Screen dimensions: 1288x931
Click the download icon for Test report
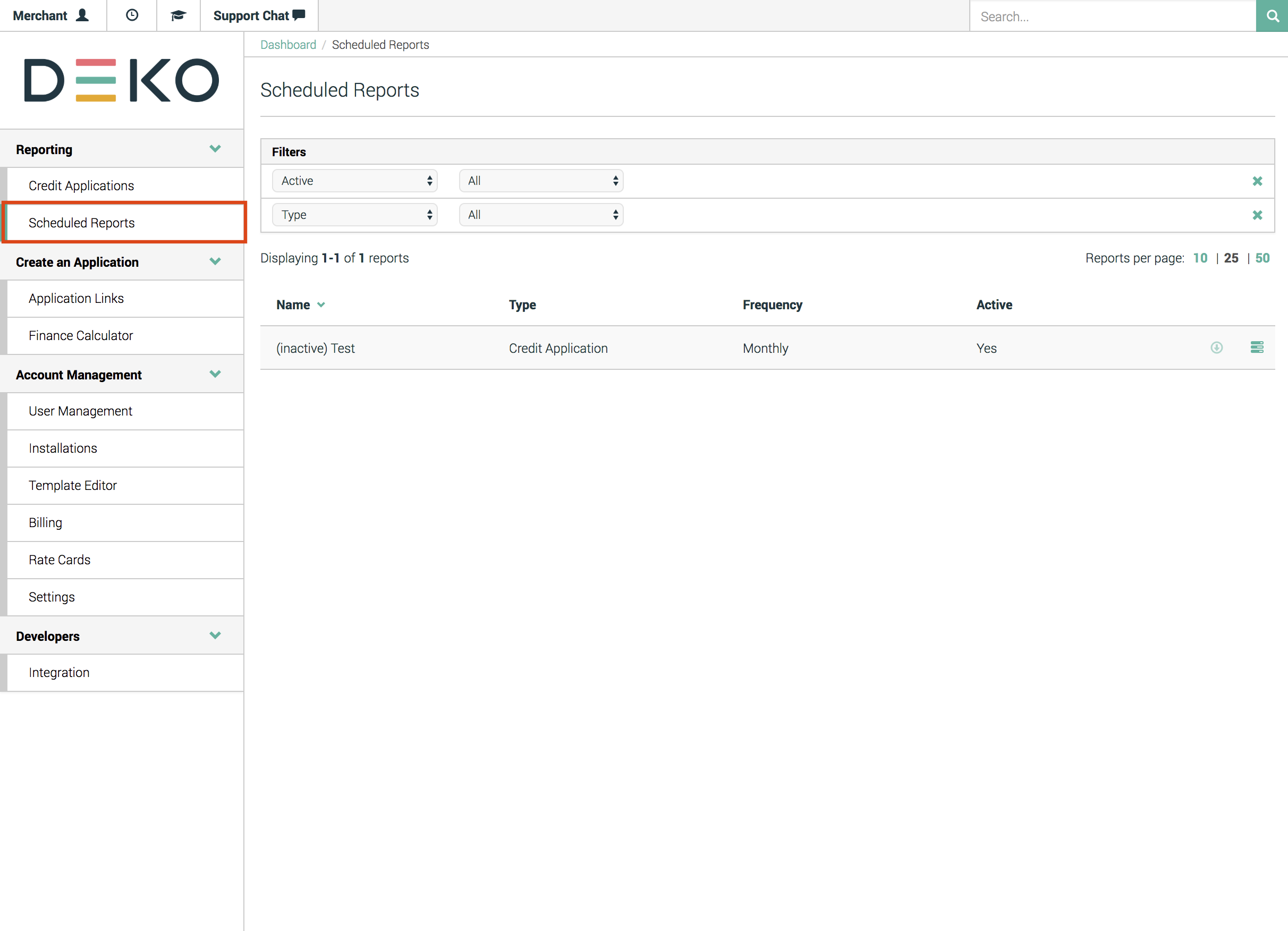click(x=1216, y=348)
